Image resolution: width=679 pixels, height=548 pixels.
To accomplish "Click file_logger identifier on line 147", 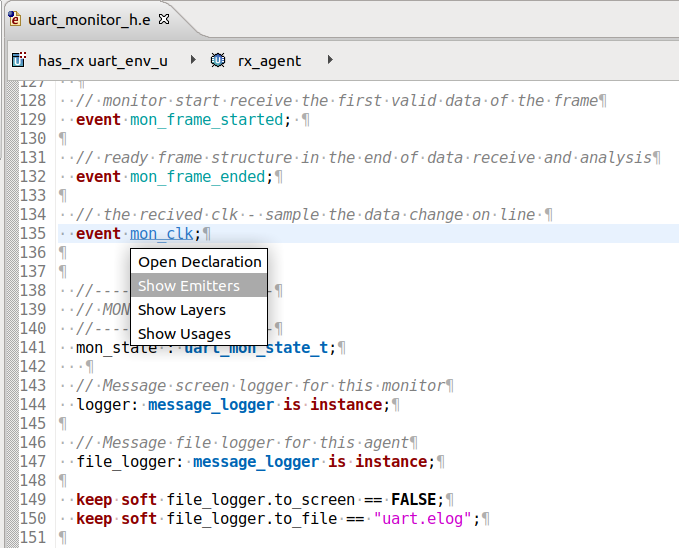I will click(126, 462).
